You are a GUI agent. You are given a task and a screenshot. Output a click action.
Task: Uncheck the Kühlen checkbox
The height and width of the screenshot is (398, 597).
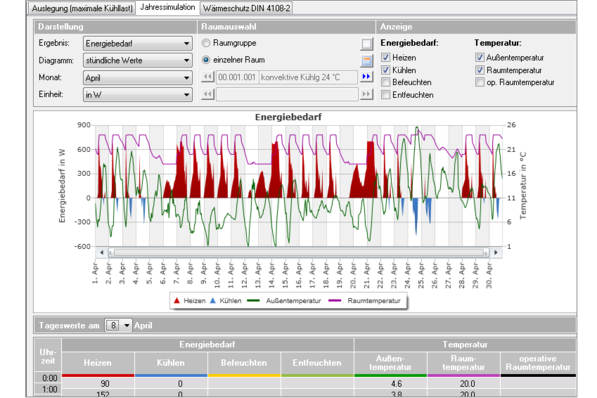tap(386, 70)
